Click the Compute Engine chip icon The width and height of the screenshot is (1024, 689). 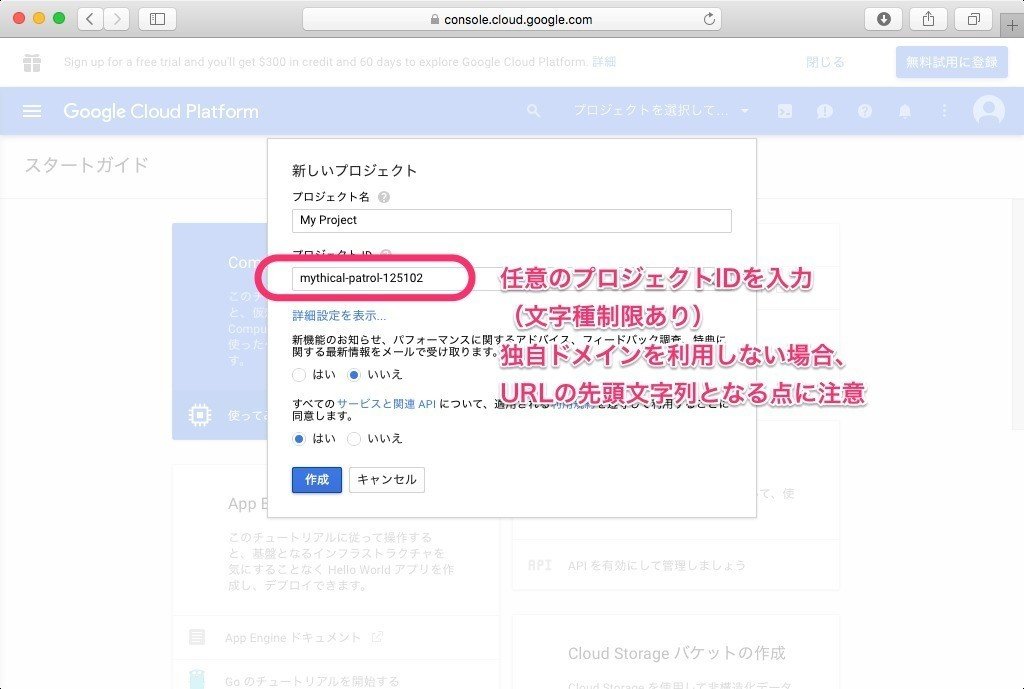tap(199, 415)
